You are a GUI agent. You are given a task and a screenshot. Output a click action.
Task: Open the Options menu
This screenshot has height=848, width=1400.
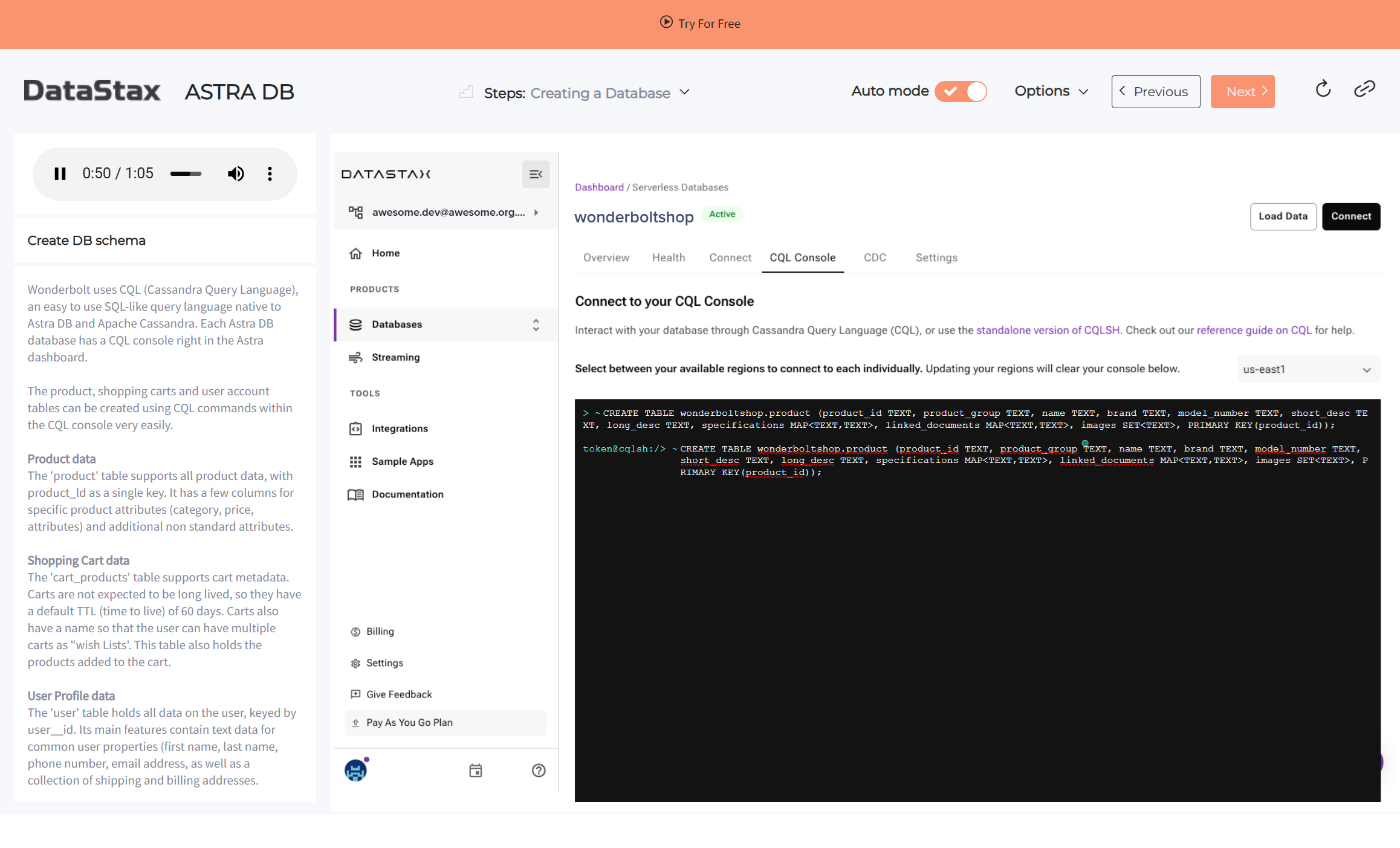(x=1051, y=91)
